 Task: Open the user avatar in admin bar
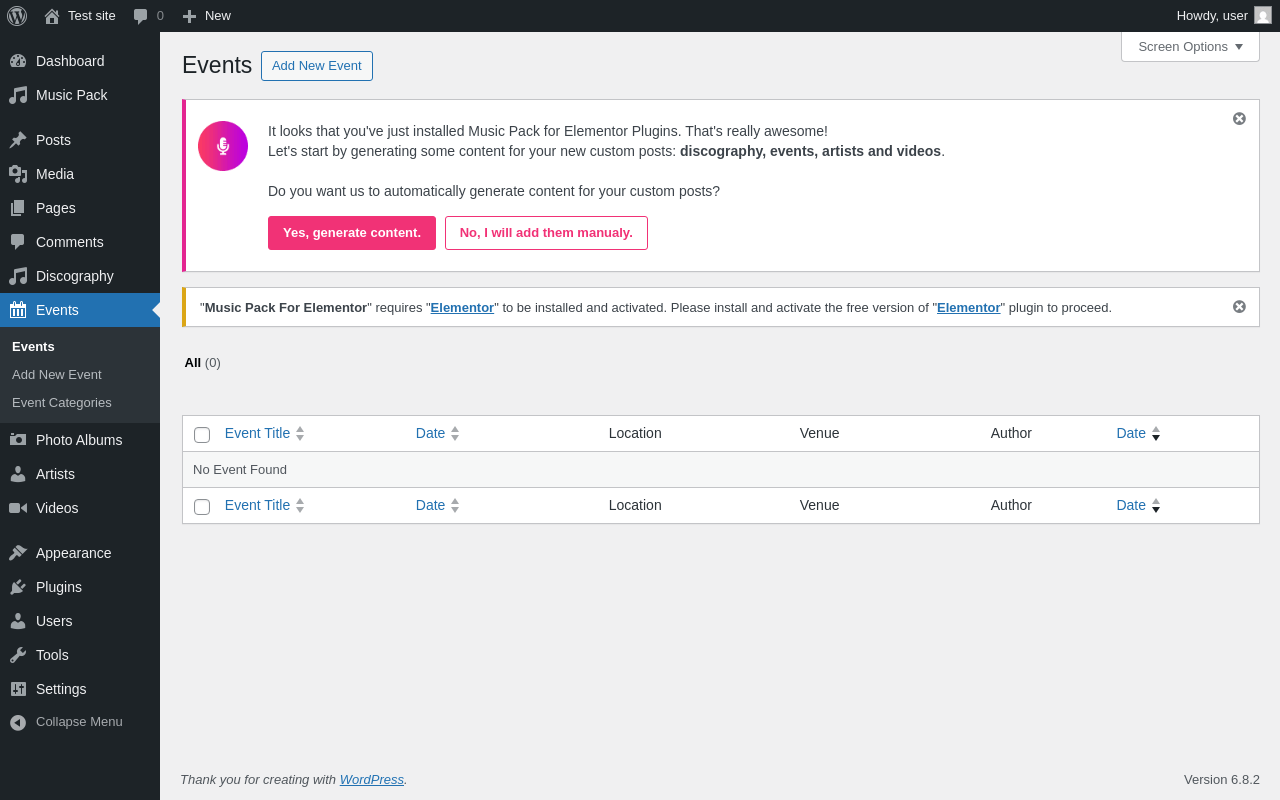point(1263,15)
